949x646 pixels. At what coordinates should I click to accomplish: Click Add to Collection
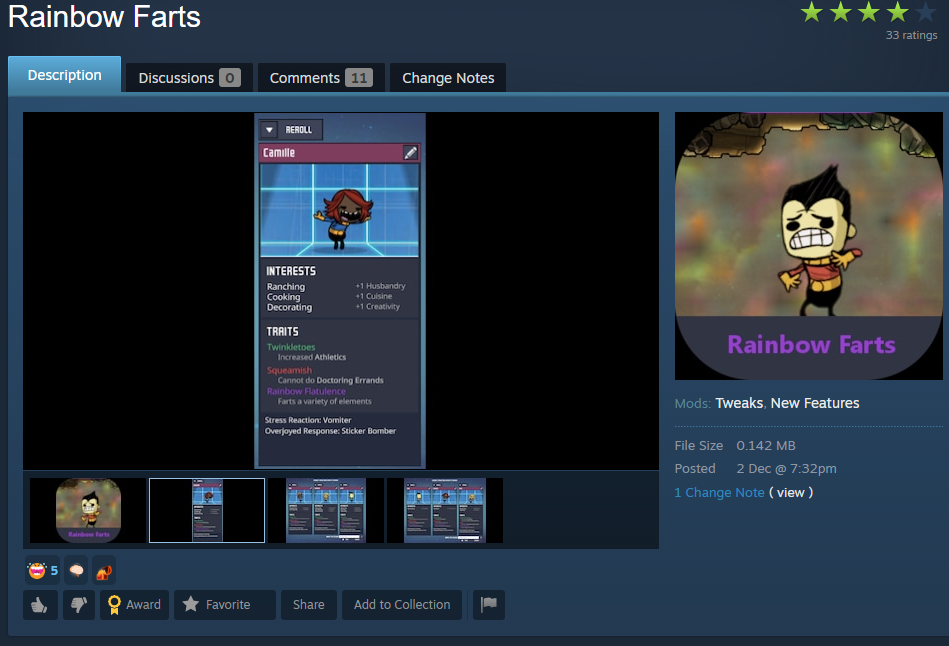pyautogui.click(x=402, y=605)
